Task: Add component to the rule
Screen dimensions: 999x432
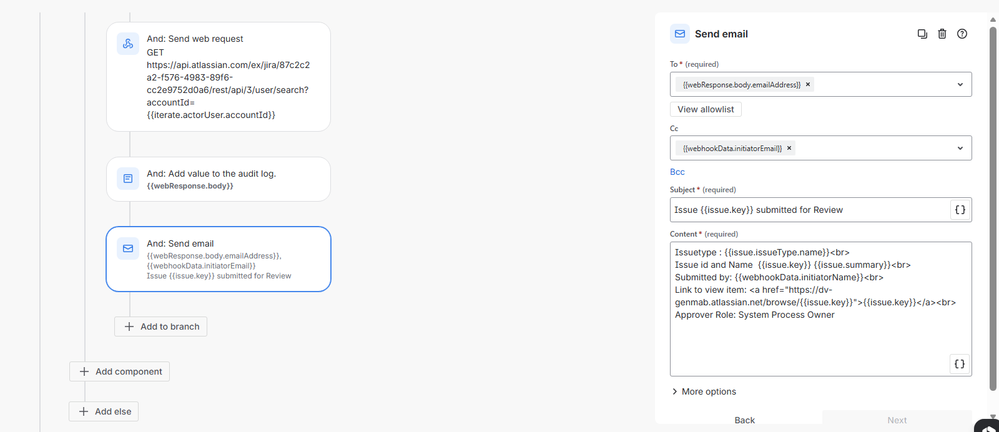Action: pyautogui.click(x=119, y=371)
